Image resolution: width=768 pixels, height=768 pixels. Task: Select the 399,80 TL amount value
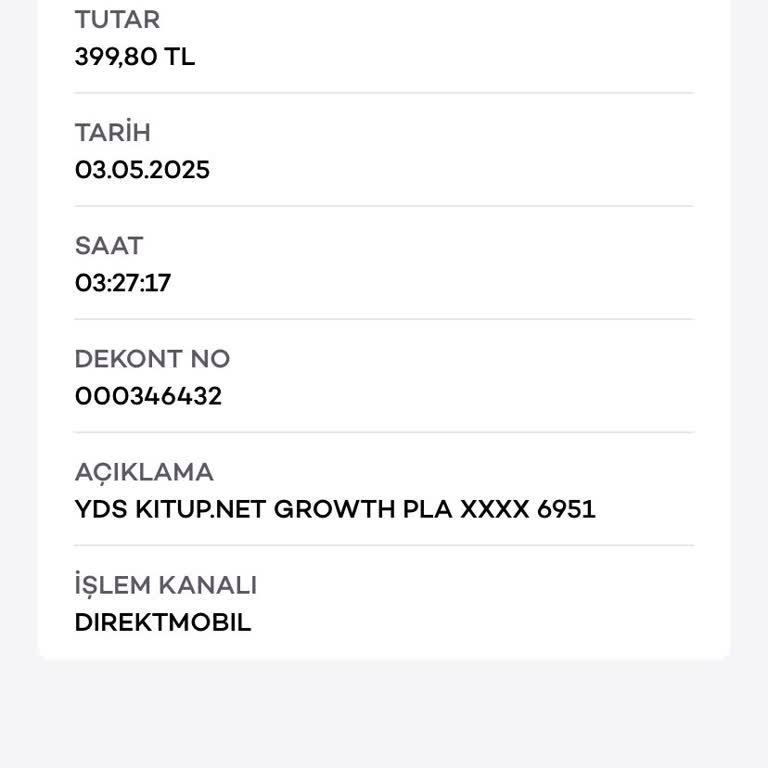point(134,57)
